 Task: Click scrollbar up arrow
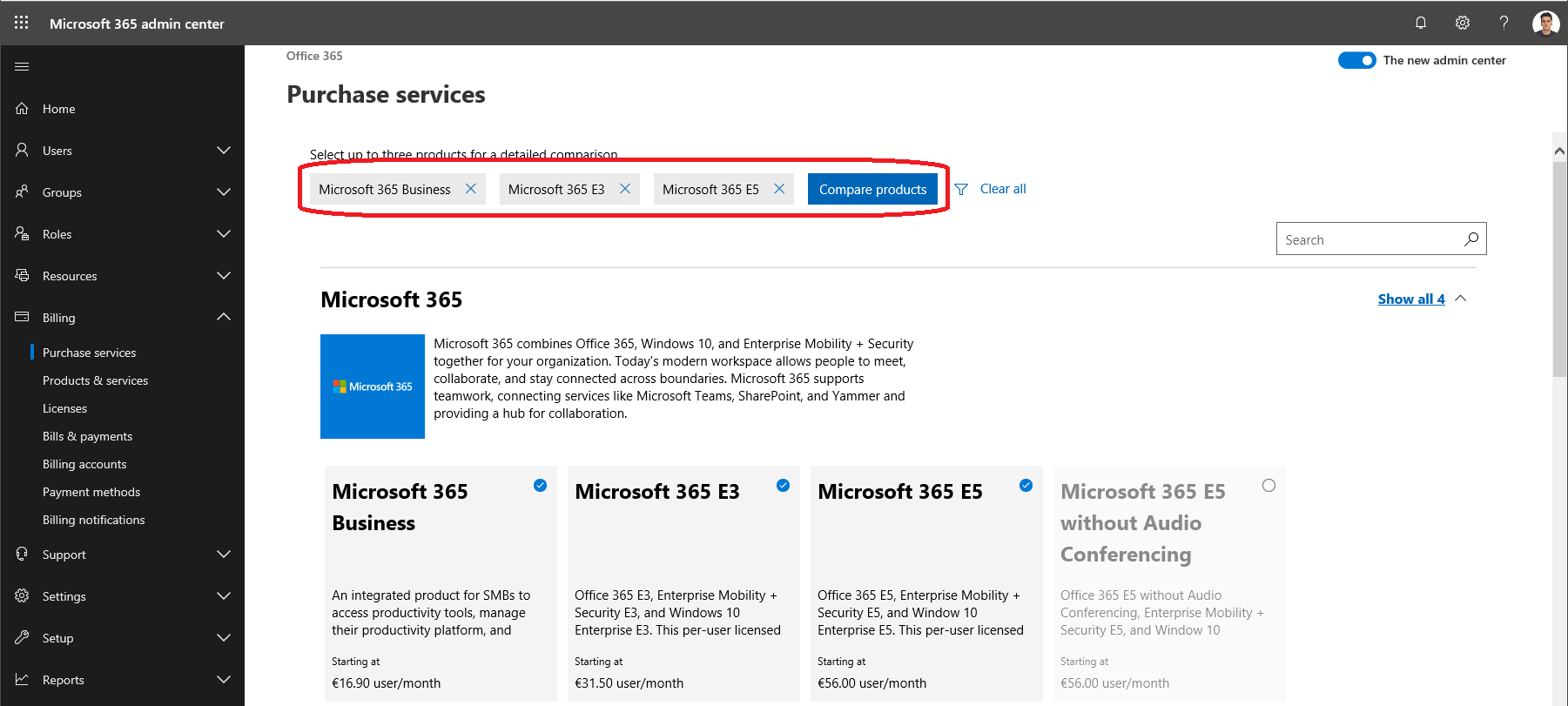coord(1559,151)
